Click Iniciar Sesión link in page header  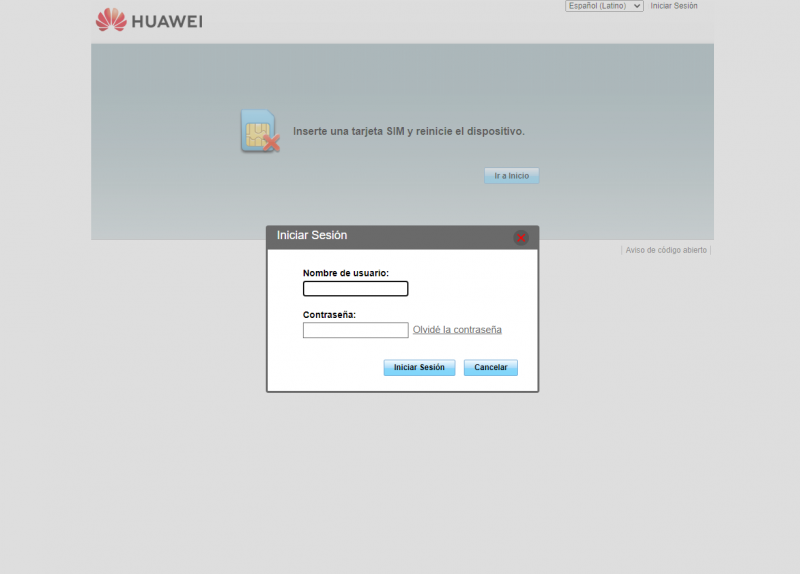coord(674,6)
